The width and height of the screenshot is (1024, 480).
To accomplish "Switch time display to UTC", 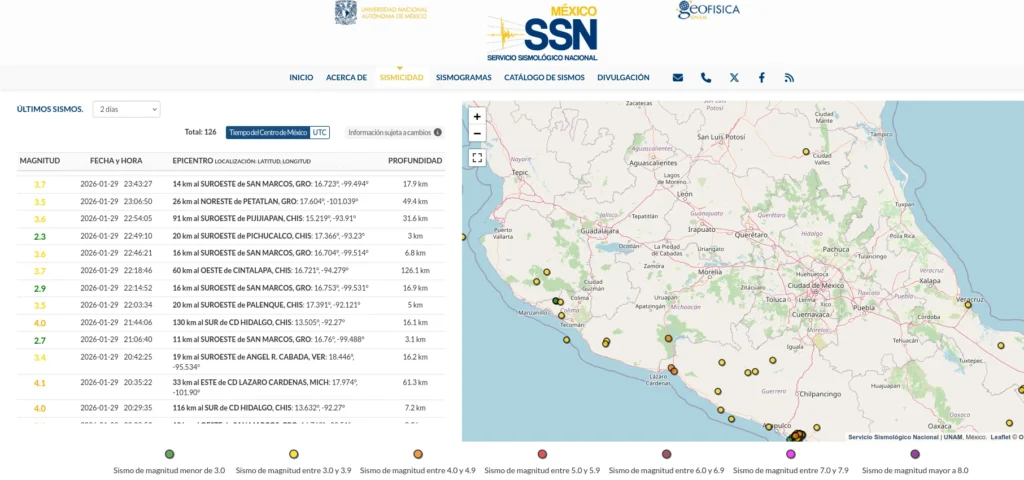I will click(x=319, y=132).
